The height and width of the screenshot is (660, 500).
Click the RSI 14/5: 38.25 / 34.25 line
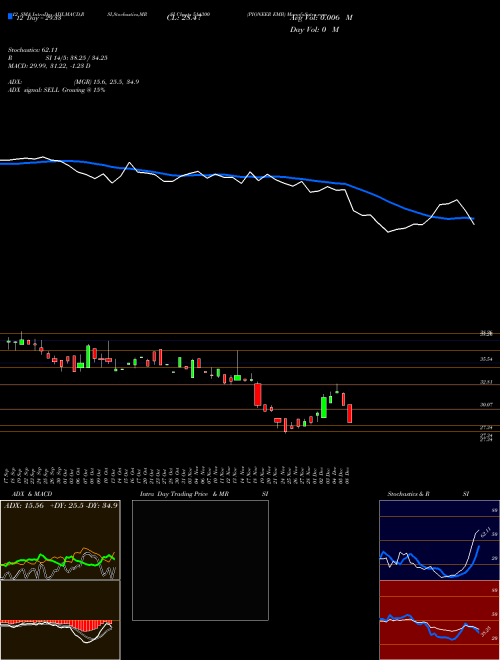pos(58,58)
